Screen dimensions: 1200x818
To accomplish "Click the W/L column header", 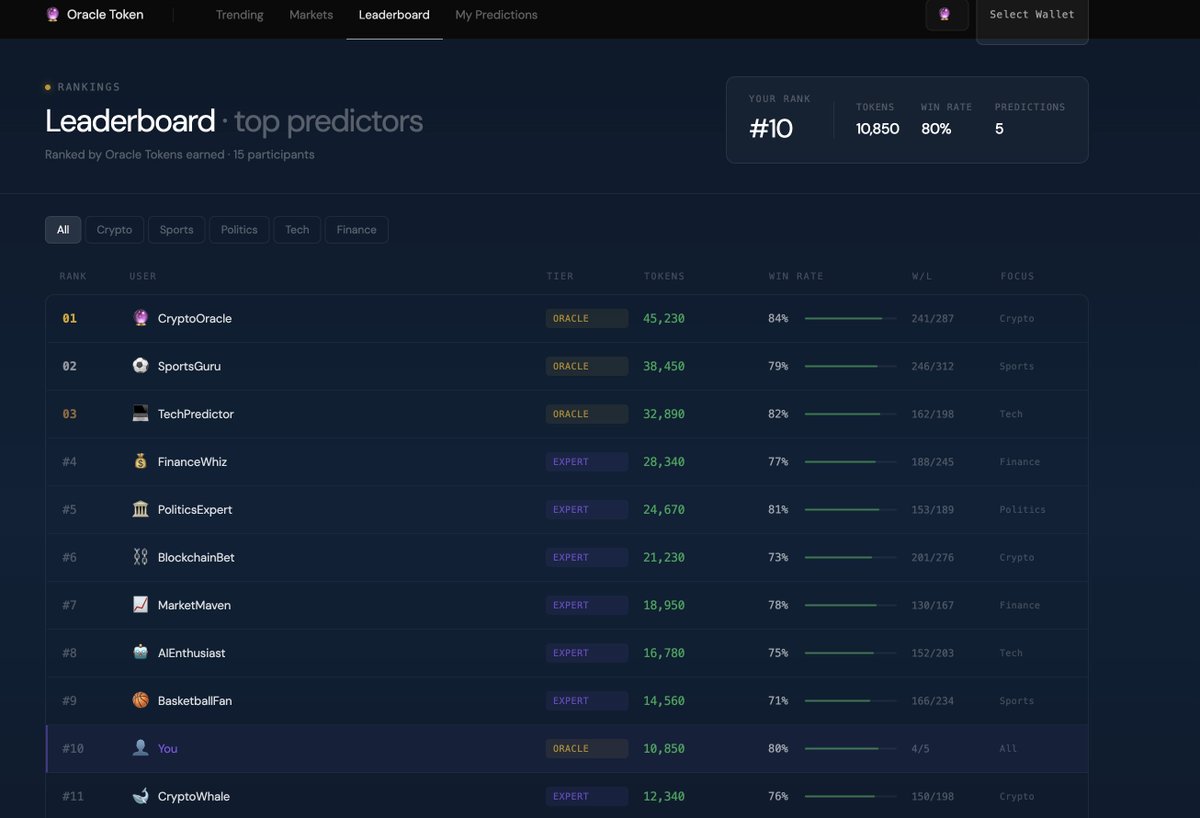I will pyautogui.click(x=921, y=276).
